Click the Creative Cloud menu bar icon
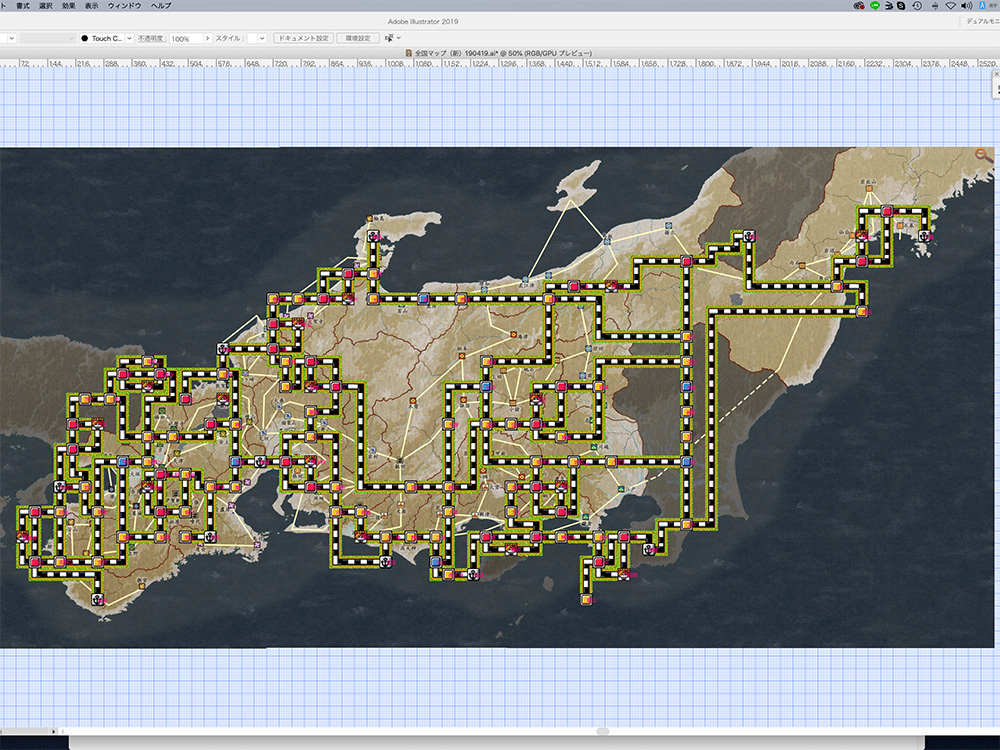The image size is (1000, 750). (859, 5)
